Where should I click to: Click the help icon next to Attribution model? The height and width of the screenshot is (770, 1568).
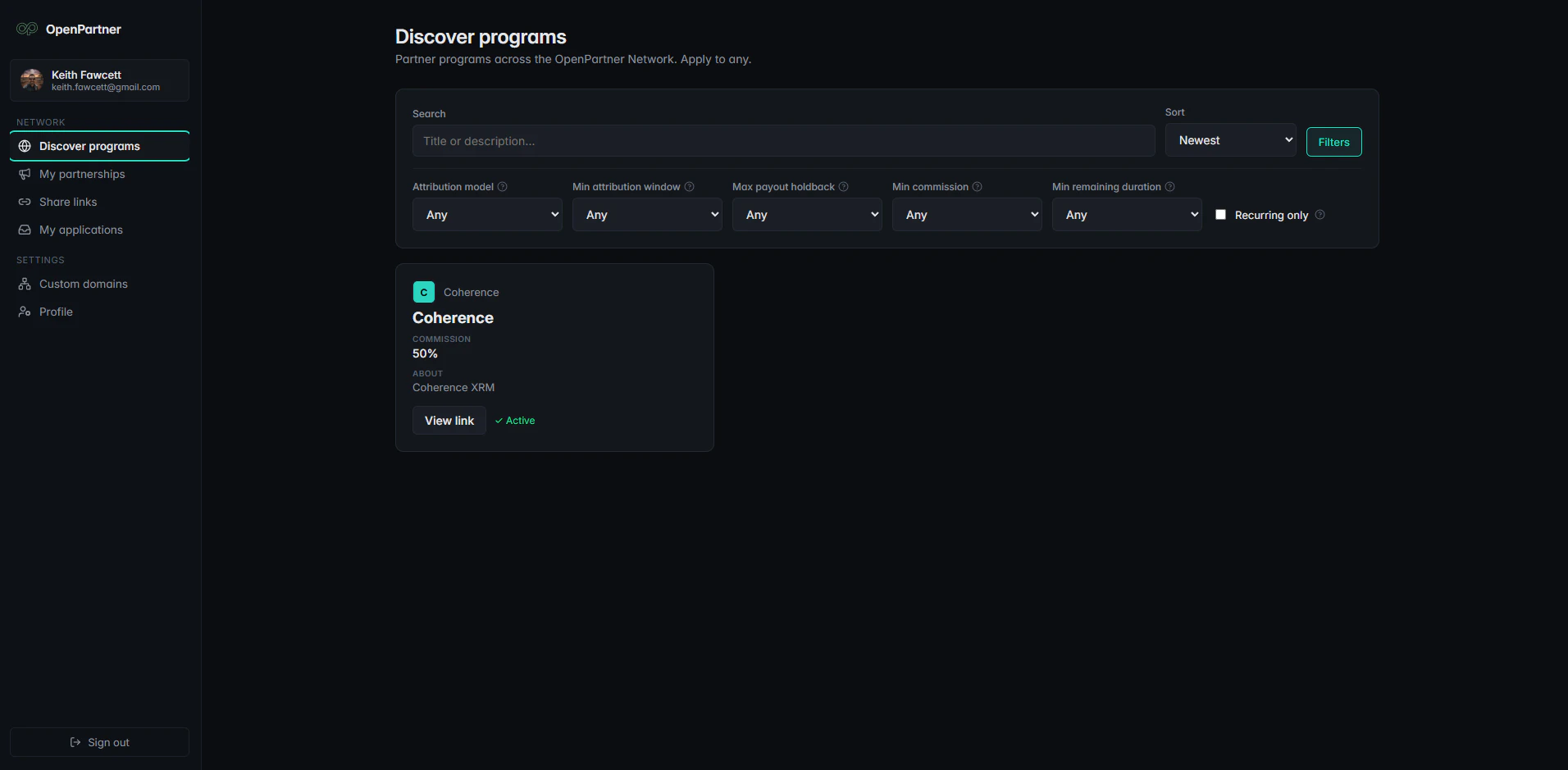[x=503, y=187]
